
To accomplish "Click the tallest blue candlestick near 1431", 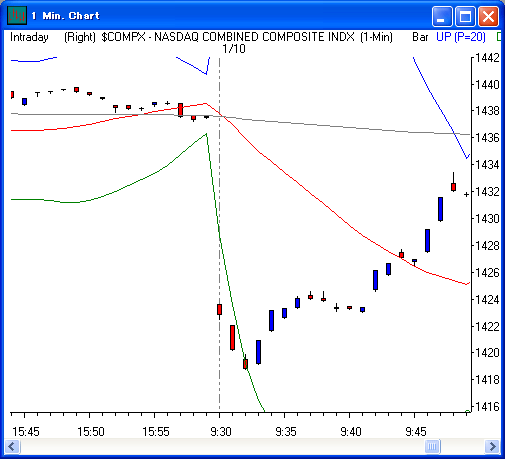I will (x=440, y=209).
